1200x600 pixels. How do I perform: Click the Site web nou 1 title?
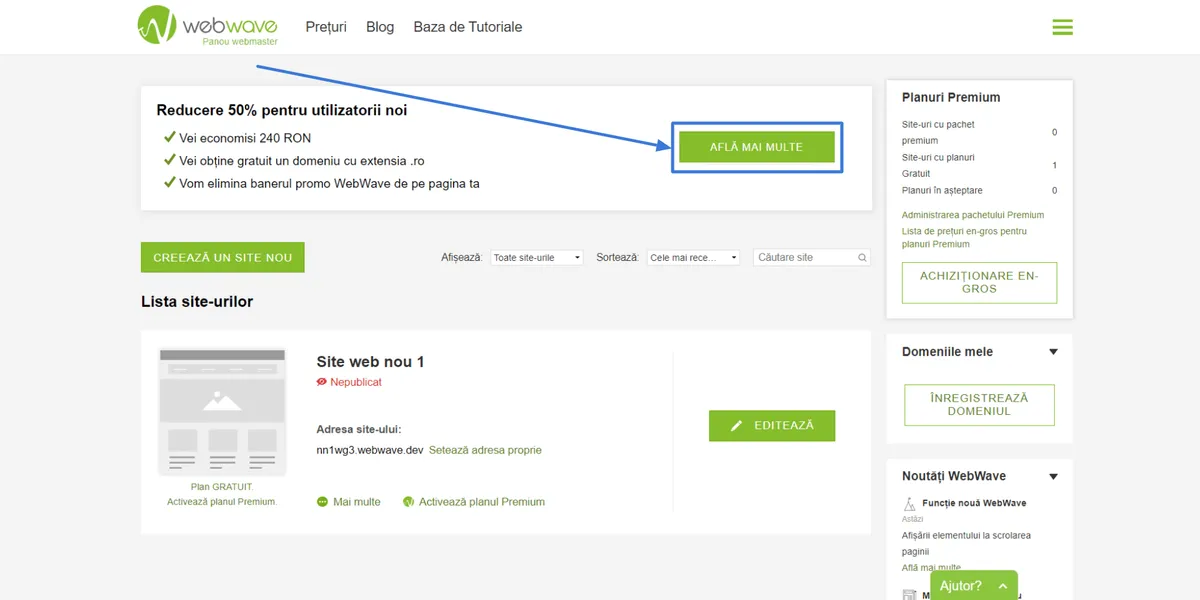(371, 362)
